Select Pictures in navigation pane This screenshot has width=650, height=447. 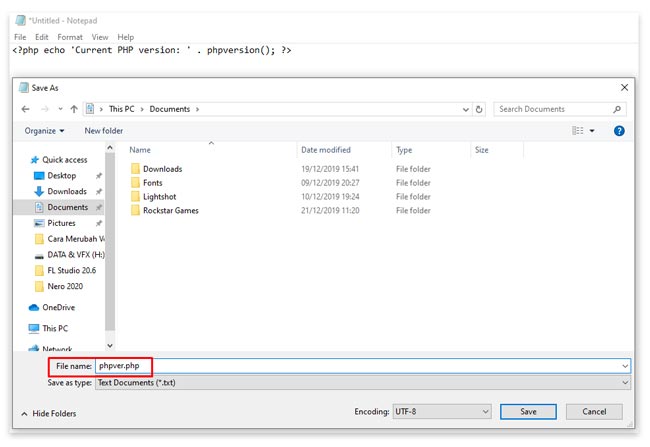61,223
